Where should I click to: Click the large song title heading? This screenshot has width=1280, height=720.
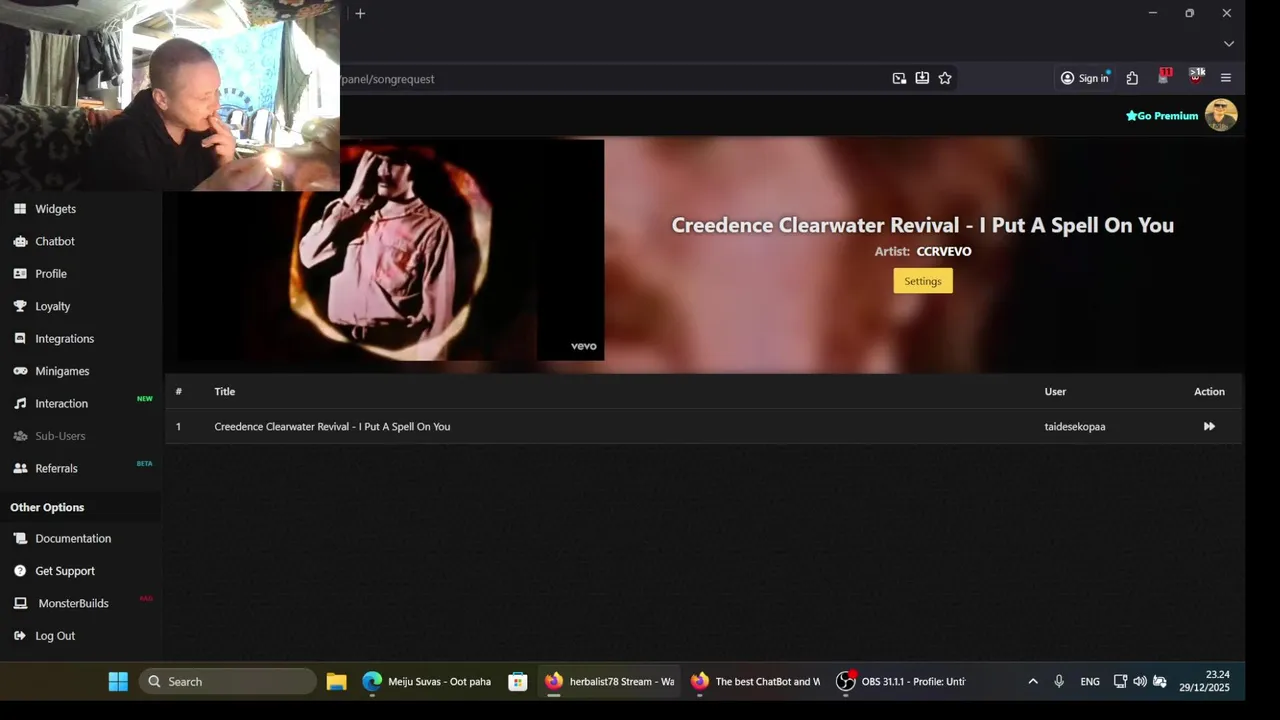coord(922,225)
